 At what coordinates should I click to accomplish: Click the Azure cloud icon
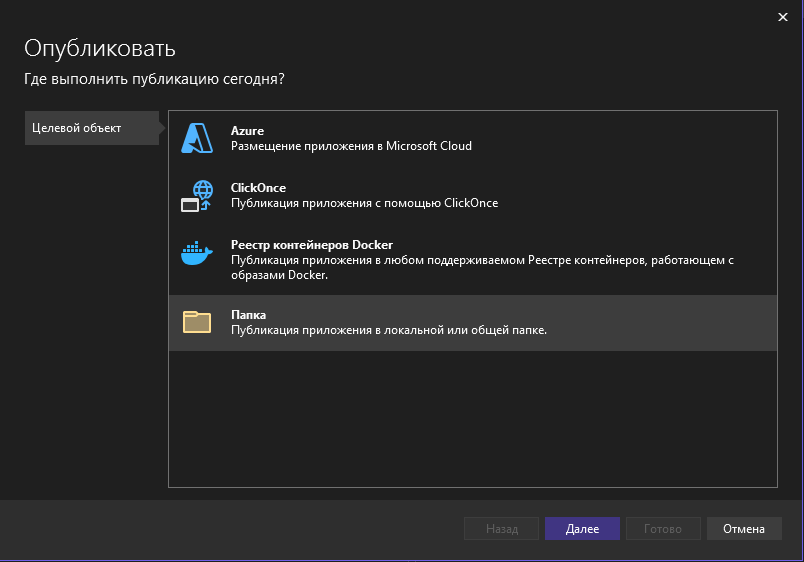196,138
